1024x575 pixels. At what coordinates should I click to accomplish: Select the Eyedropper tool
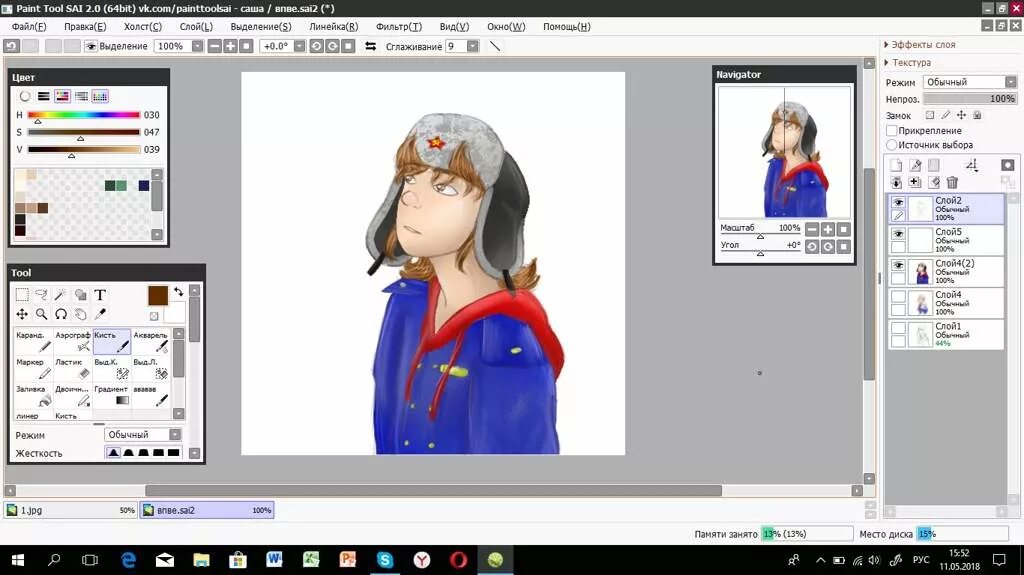tap(100, 314)
